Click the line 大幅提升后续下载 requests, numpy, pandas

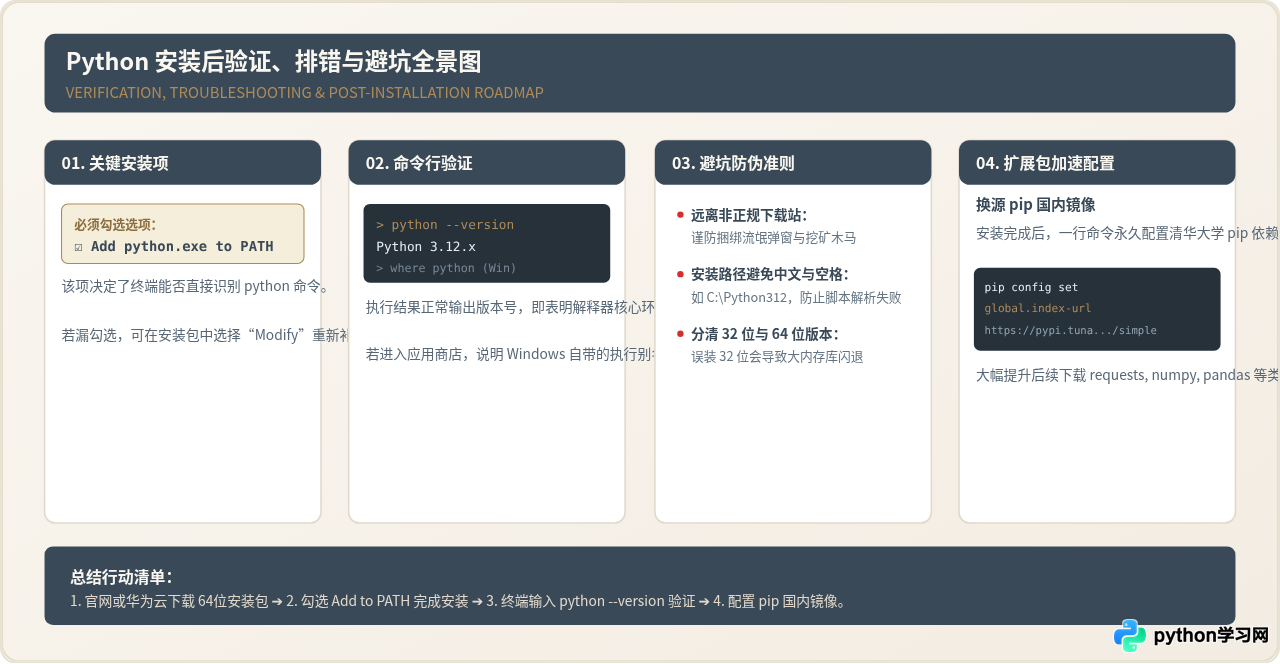click(1127, 376)
